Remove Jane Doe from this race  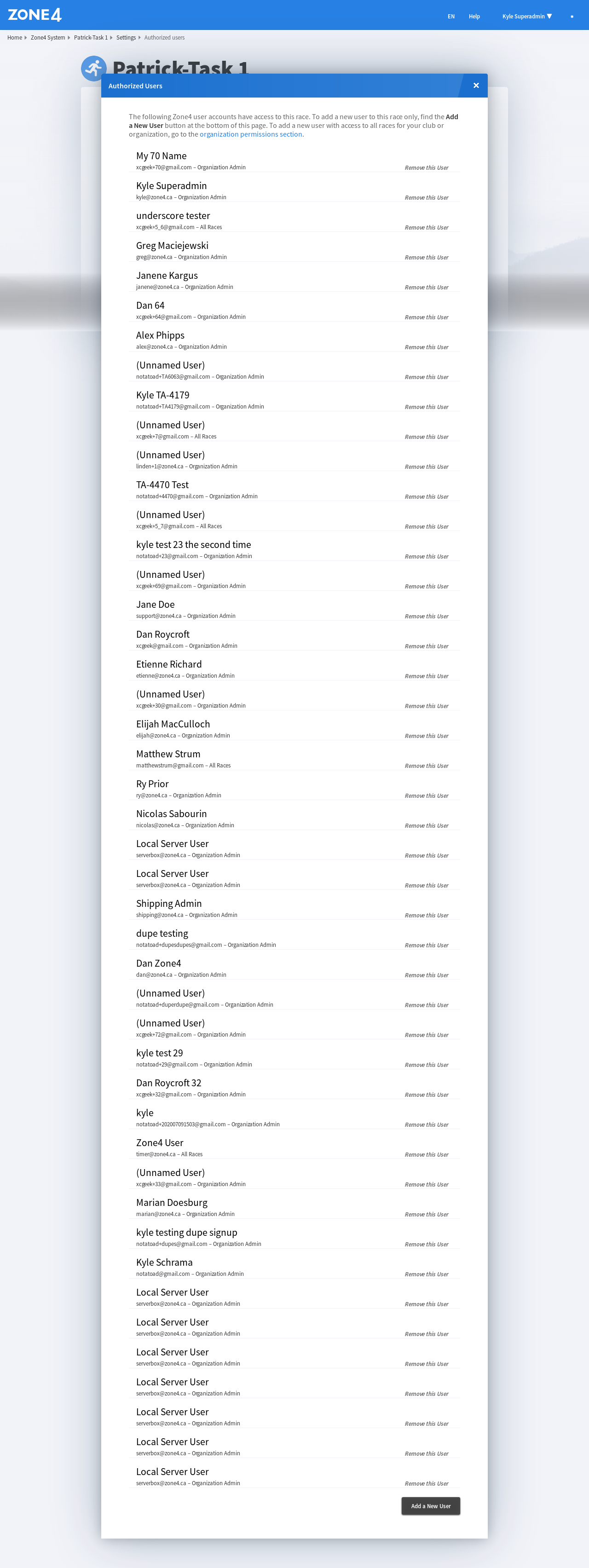(x=426, y=617)
